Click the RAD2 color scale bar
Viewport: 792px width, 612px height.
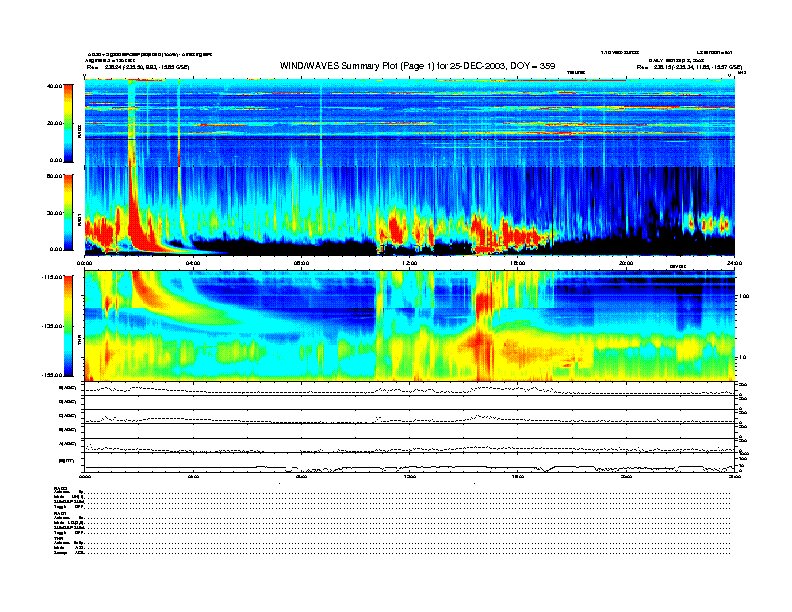tap(68, 123)
